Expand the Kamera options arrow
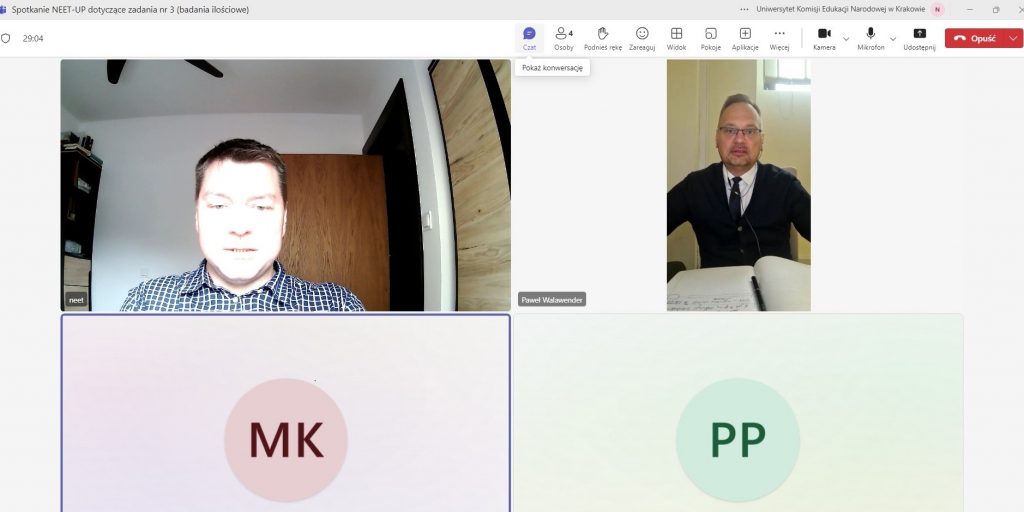The height and width of the screenshot is (512, 1024). (x=847, y=39)
